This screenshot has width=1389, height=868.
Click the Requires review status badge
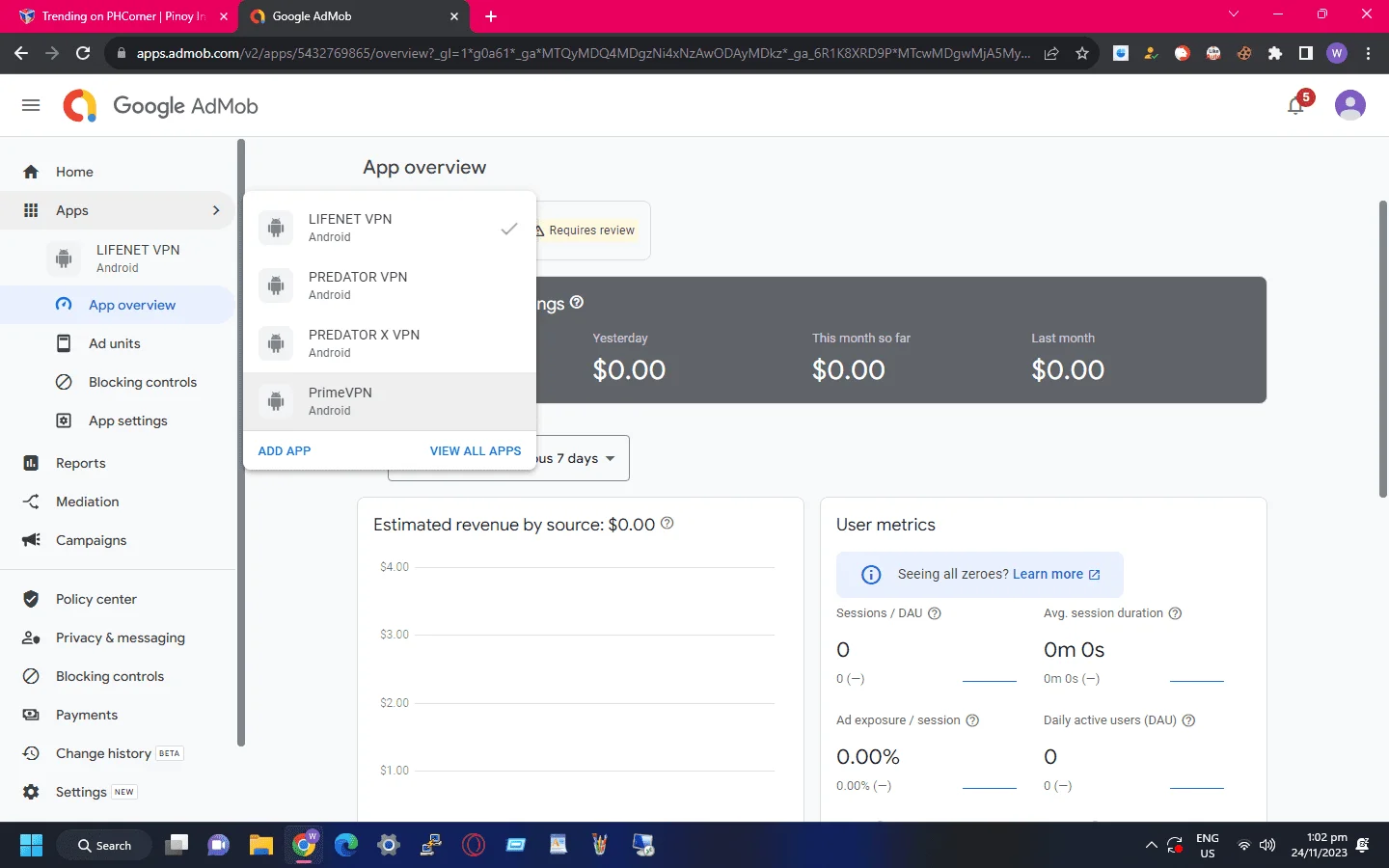click(586, 231)
